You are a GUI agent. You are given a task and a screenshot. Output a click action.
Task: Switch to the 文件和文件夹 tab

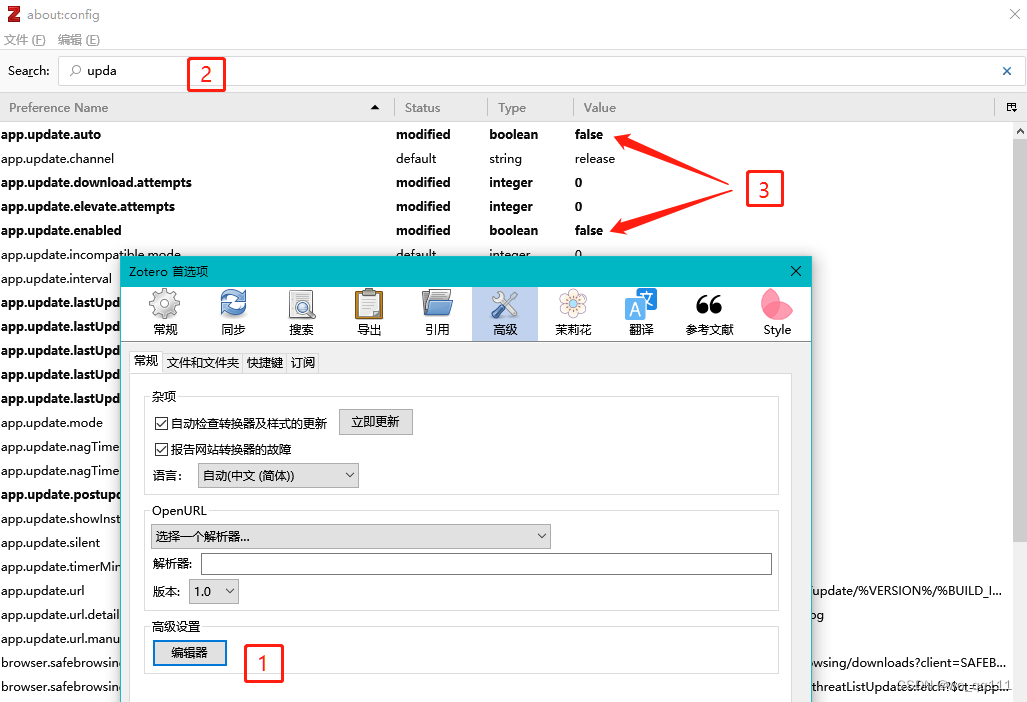click(x=202, y=363)
